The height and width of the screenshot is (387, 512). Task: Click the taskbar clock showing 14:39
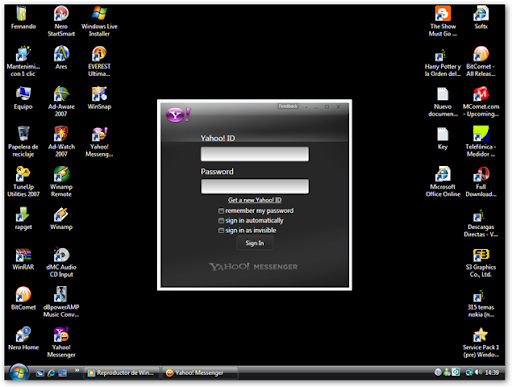point(492,372)
